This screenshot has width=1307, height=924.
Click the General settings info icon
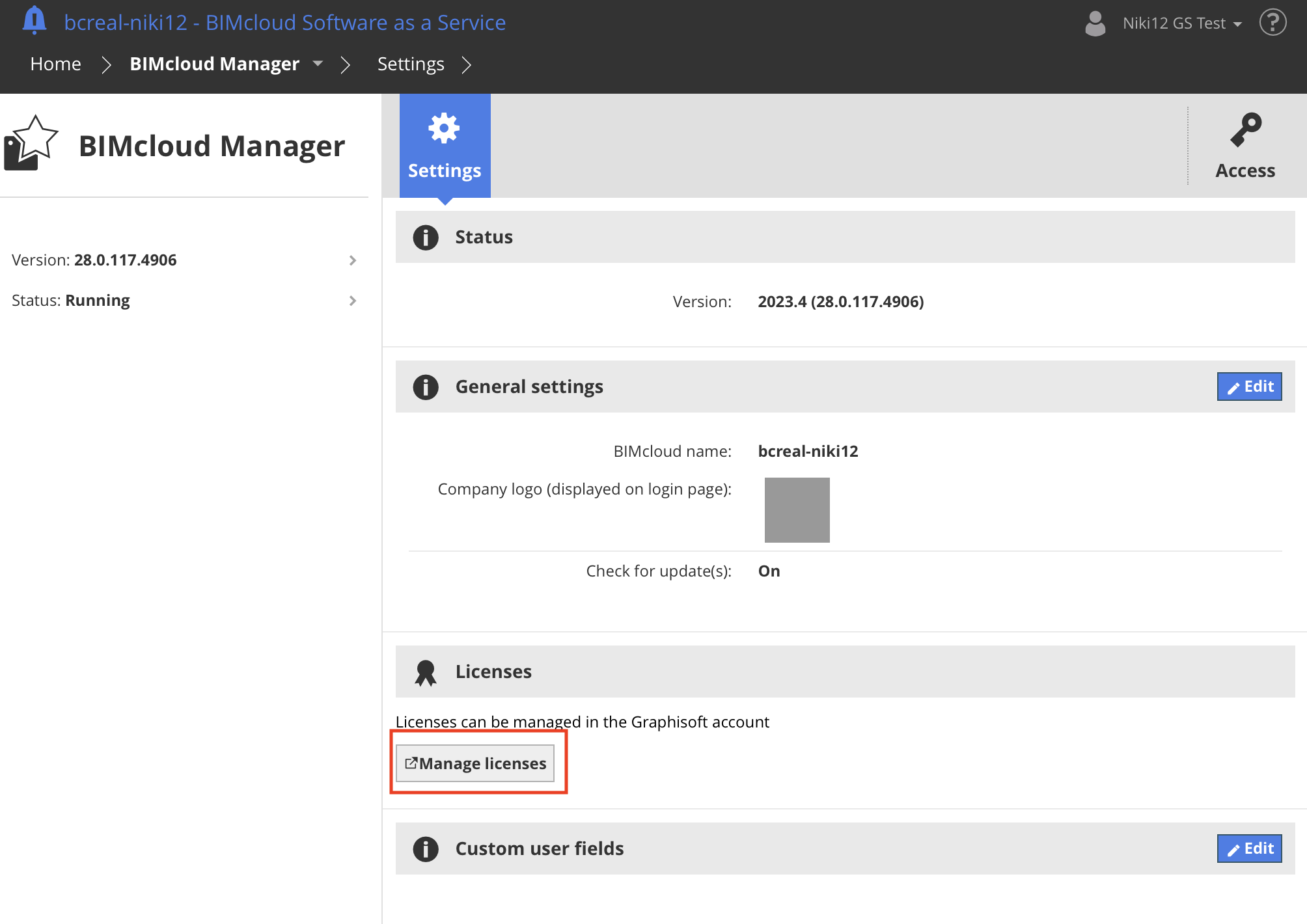click(x=426, y=387)
